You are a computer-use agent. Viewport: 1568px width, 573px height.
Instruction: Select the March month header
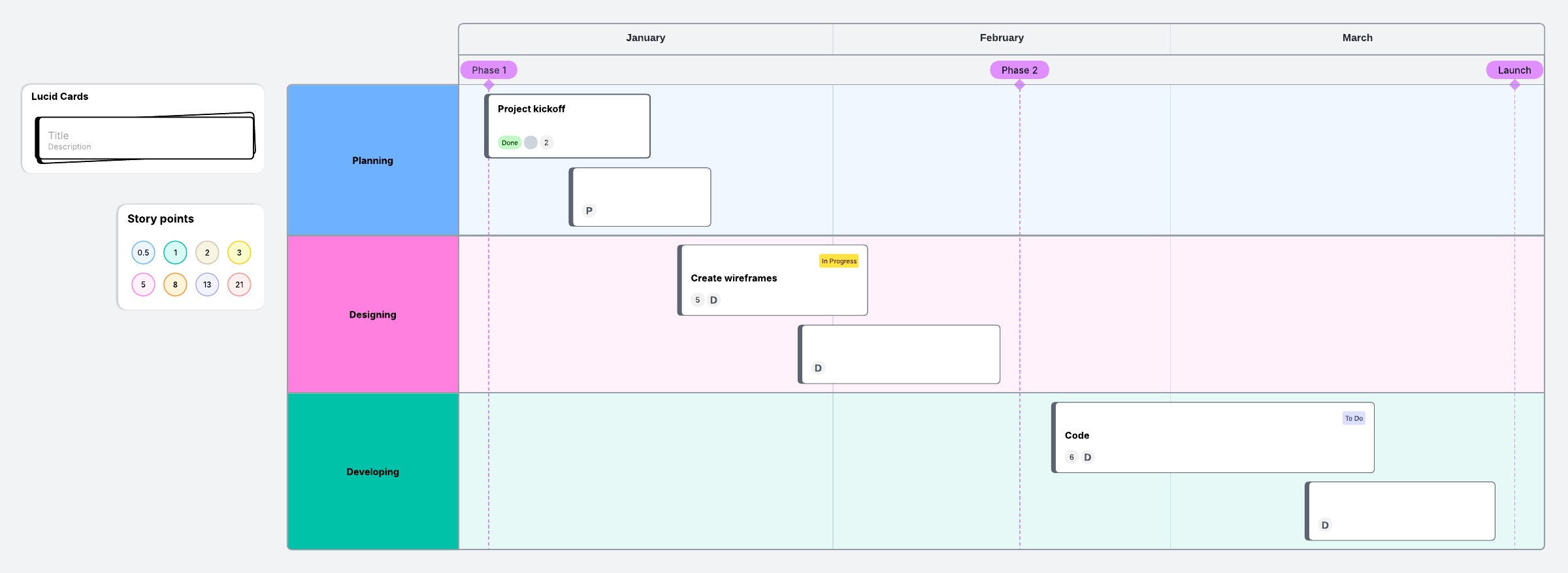click(1358, 39)
